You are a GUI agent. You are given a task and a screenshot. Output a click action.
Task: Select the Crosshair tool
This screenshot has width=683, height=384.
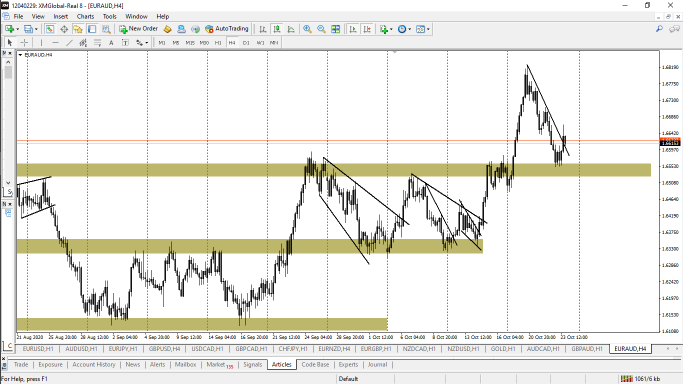[x=24, y=42]
